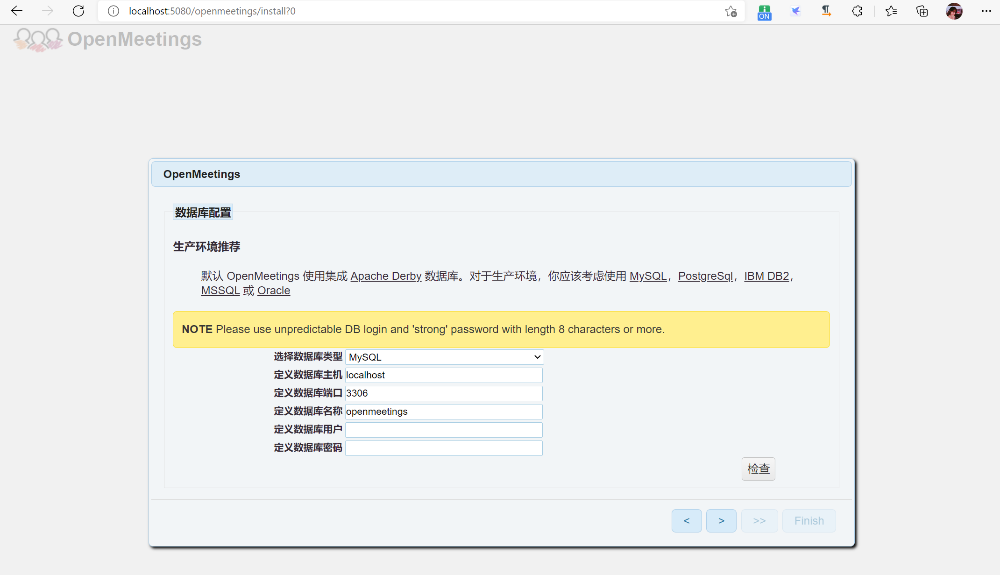Click the empty database user field
The height and width of the screenshot is (575, 1000).
444,430
